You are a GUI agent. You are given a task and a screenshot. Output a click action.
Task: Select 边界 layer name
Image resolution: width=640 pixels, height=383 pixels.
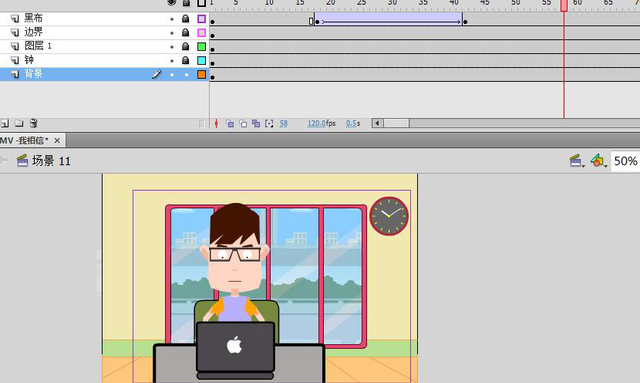33,32
